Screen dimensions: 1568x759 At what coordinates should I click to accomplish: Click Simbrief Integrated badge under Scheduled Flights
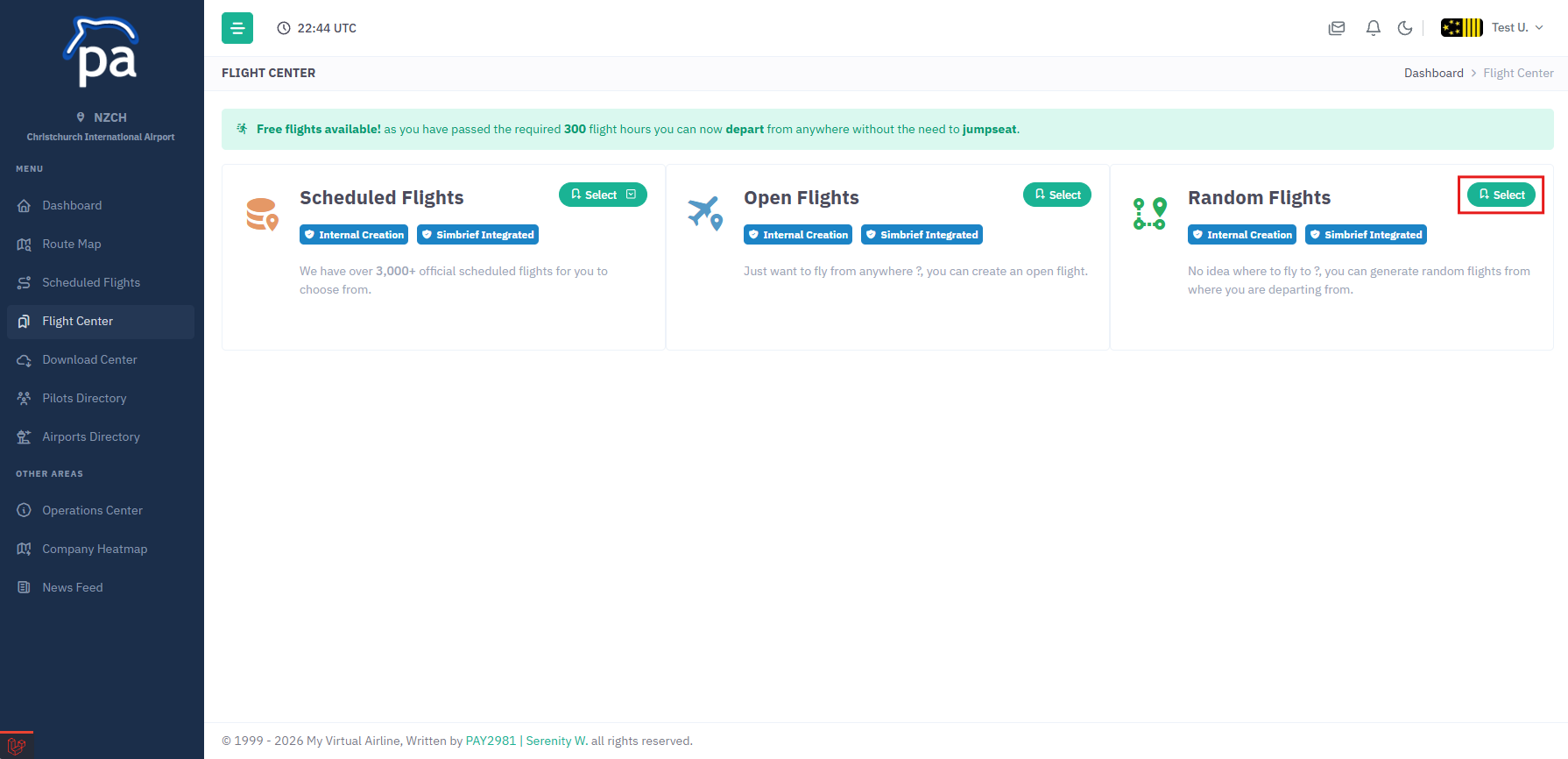click(x=477, y=235)
